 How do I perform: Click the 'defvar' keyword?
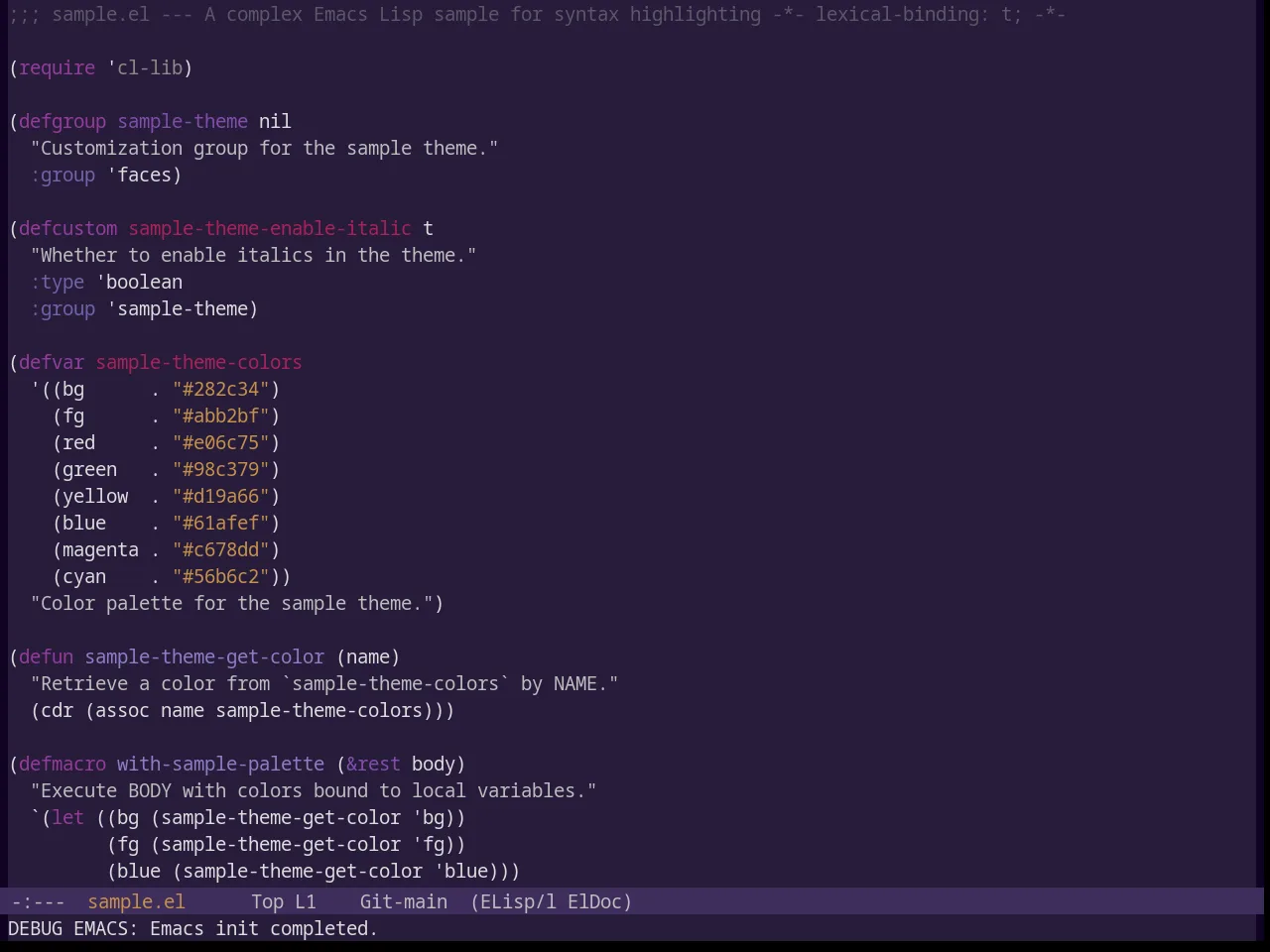click(52, 362)
